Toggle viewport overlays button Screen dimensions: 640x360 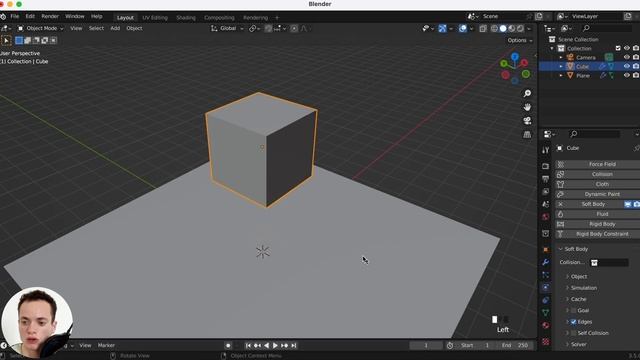click(462, 28)
